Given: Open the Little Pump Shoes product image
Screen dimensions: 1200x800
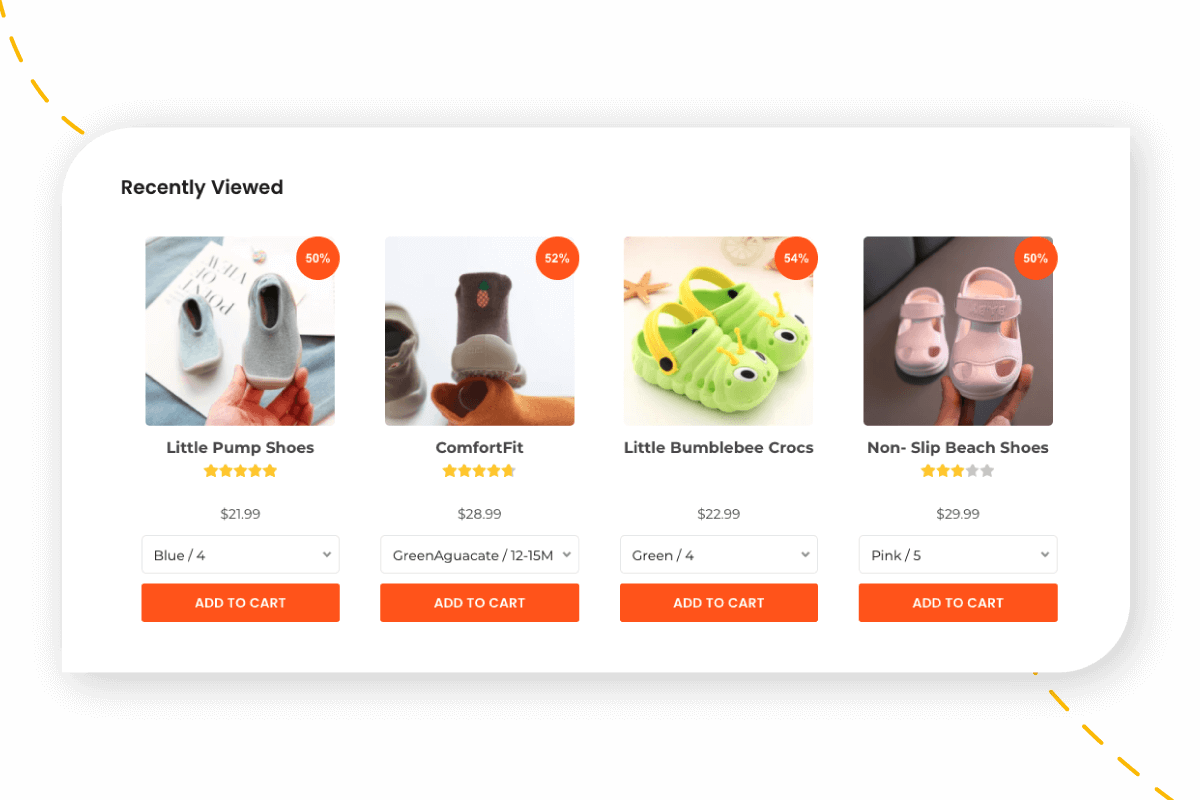Looking at the screenshot, I should 240,331.
